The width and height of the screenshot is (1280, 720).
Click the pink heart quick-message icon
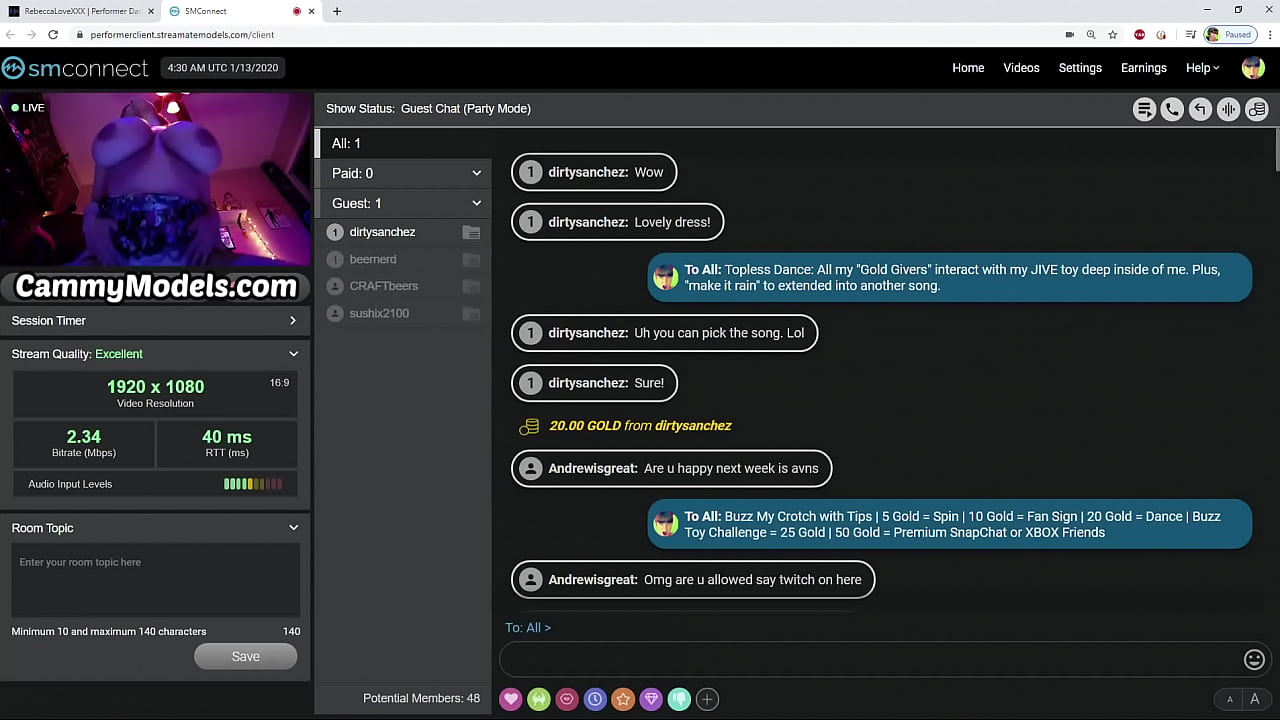click(x=511, y=699)
